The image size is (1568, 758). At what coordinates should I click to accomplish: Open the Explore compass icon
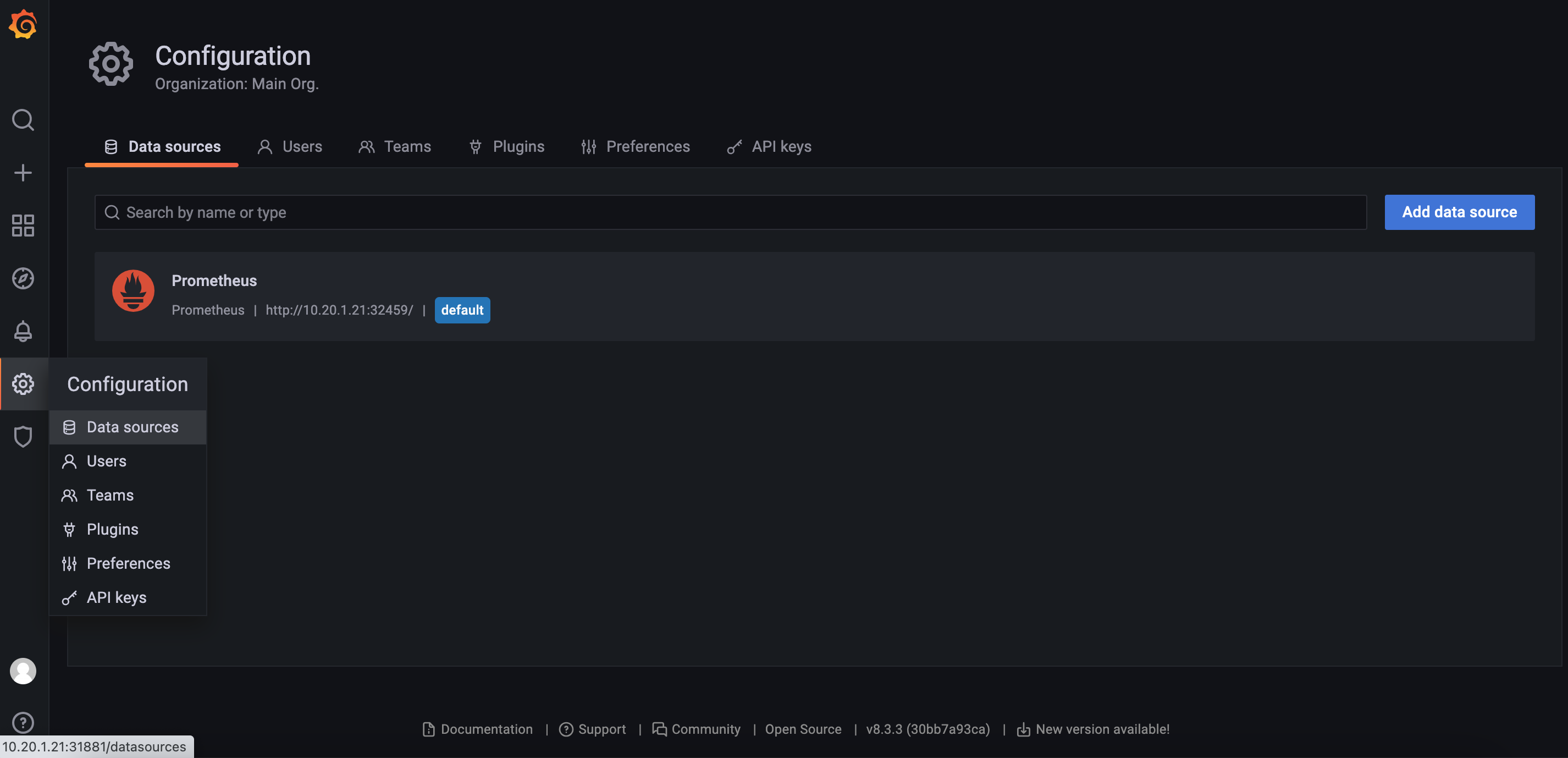[x=23, y=278]
